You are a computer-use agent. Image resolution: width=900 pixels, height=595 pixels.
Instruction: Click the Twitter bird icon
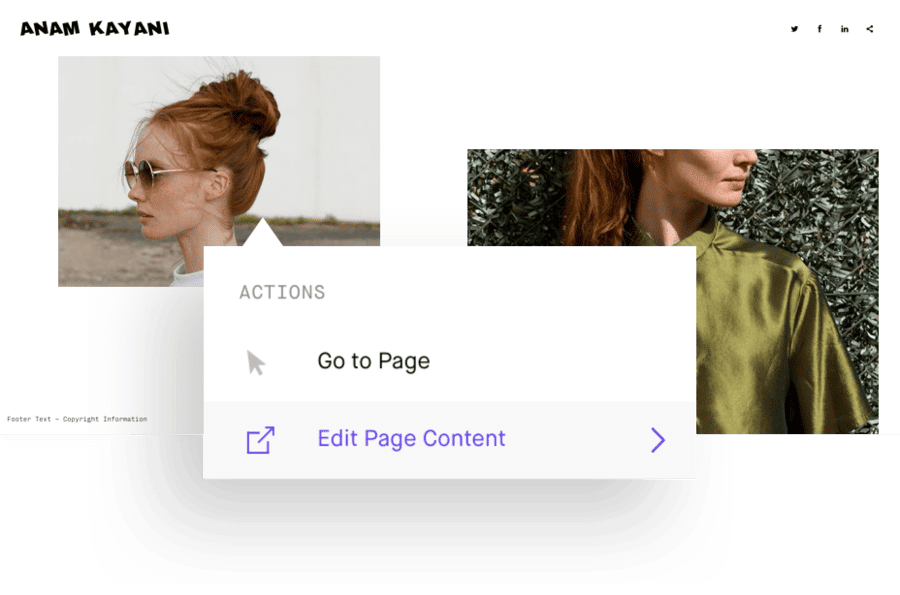(794, 29)
